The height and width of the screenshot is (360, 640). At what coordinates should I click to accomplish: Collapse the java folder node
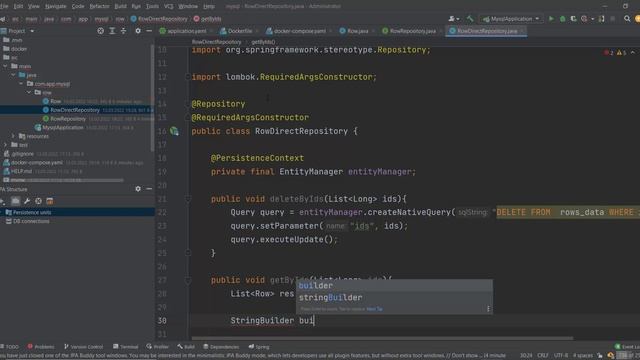13,75
